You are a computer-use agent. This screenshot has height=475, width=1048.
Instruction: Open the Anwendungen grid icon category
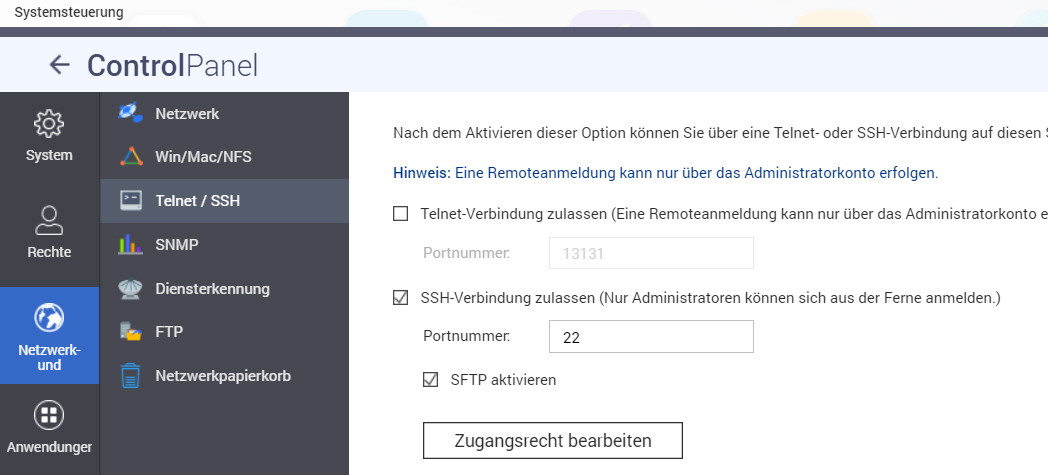49,414
